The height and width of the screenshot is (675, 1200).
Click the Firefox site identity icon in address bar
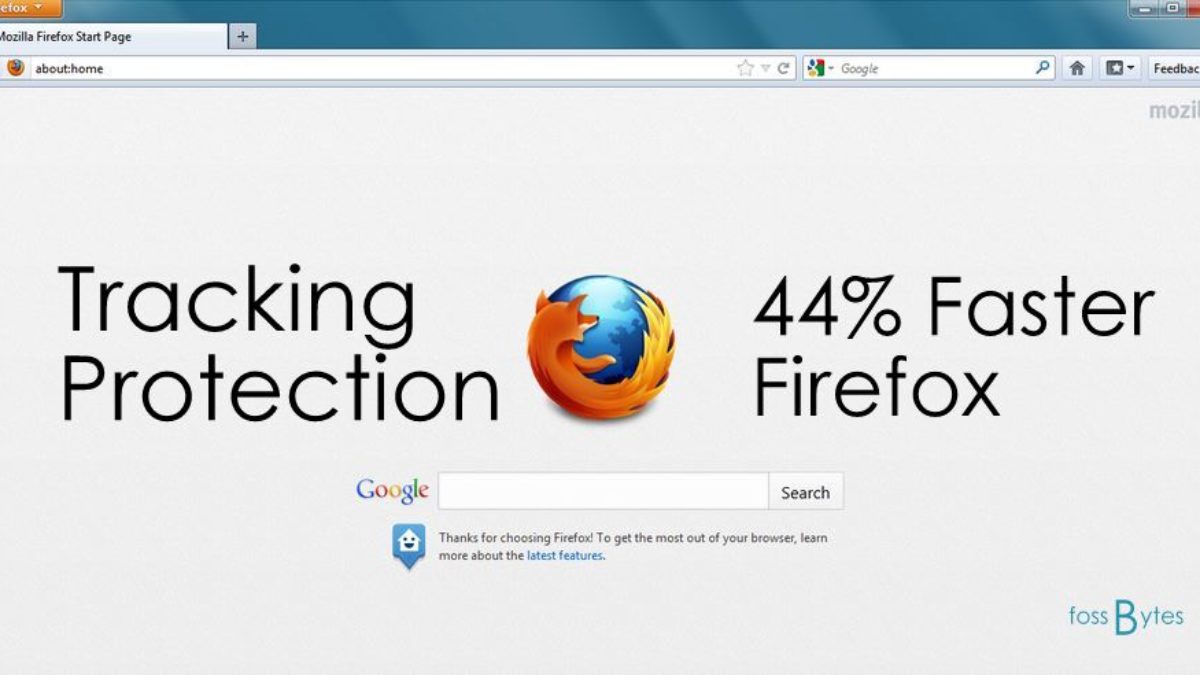pos(15,68)
